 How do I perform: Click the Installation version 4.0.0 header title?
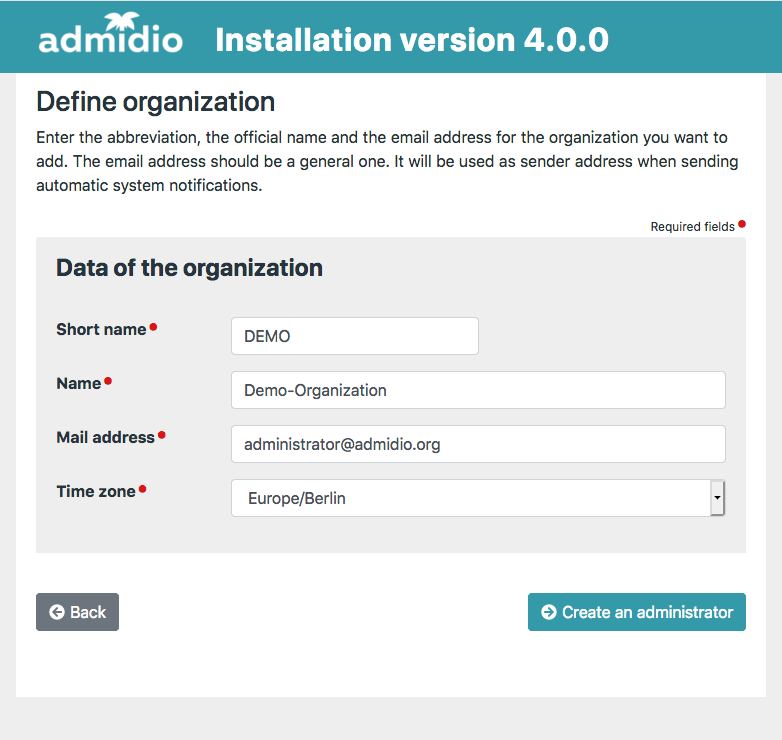coord(412,40)
